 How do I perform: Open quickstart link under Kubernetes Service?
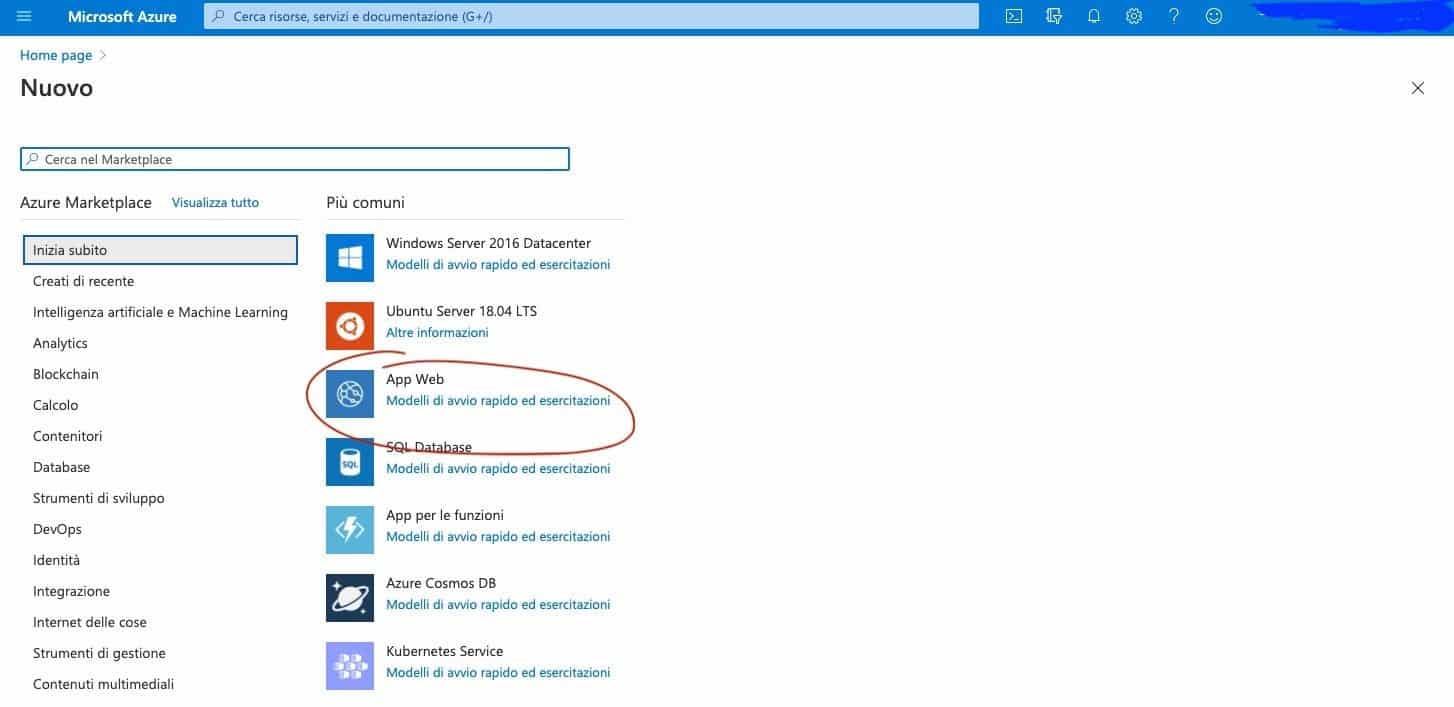click(498, 673)
